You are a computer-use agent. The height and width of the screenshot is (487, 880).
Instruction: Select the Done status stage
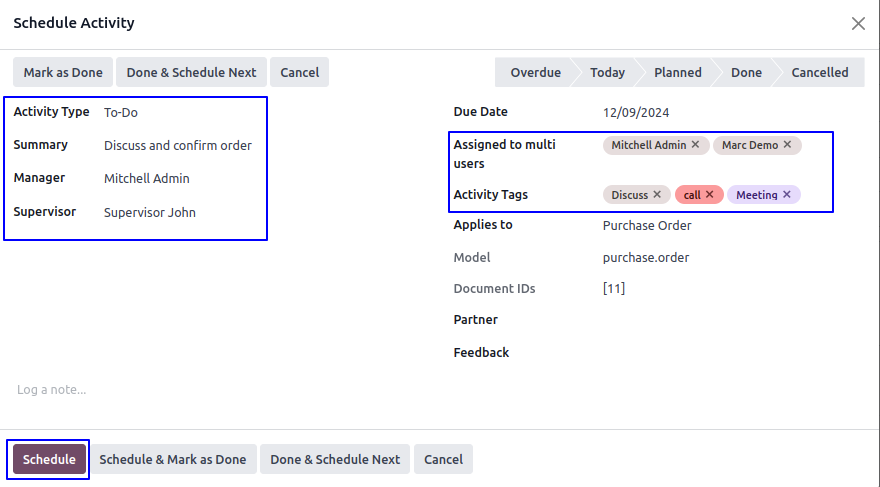[746, 72]
